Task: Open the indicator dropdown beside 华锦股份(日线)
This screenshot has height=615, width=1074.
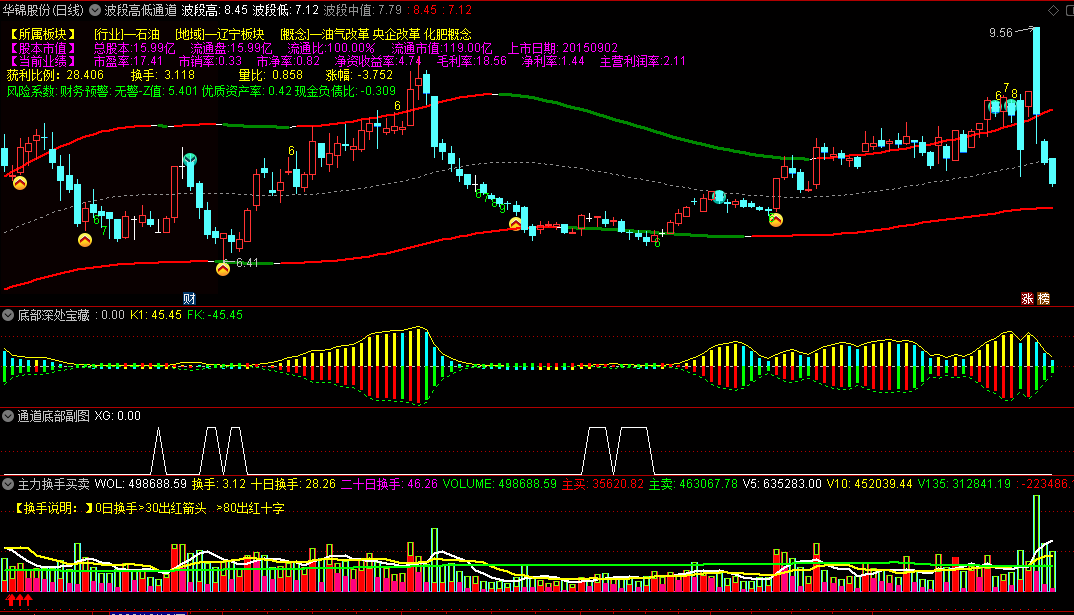Action: pos(95,10)
